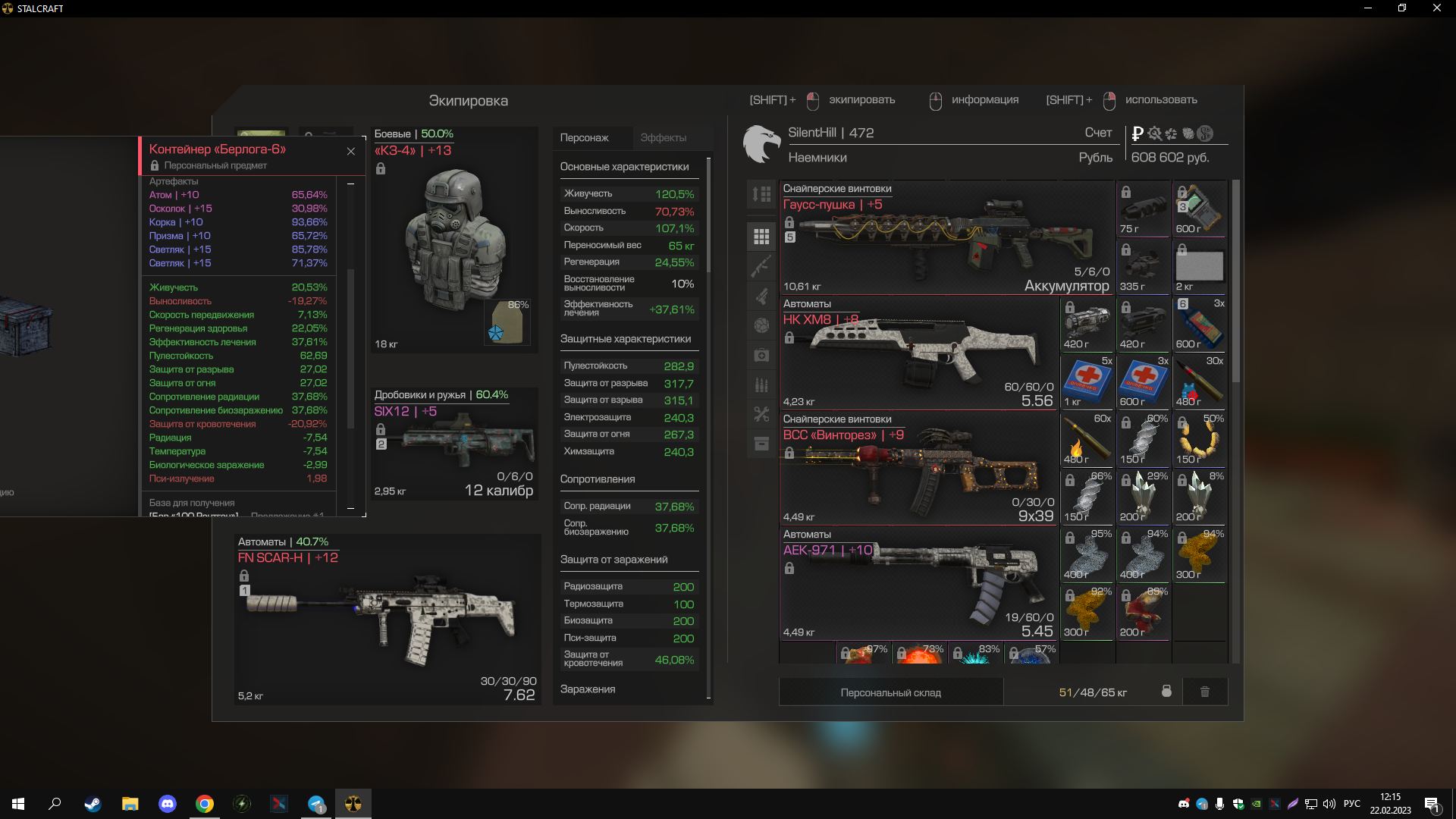
Task: Select the gray 2 кг item
Action: pos(1200,266)
